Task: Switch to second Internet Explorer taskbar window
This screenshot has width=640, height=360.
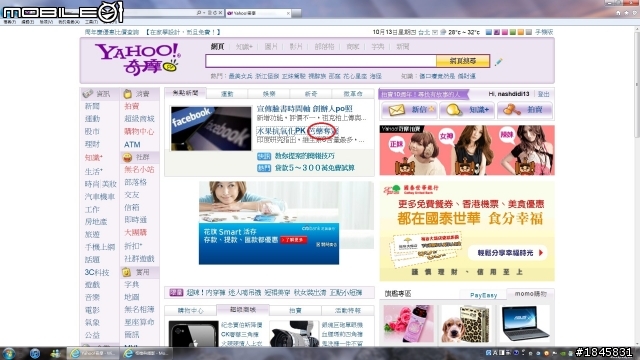Action: point(147,353)
